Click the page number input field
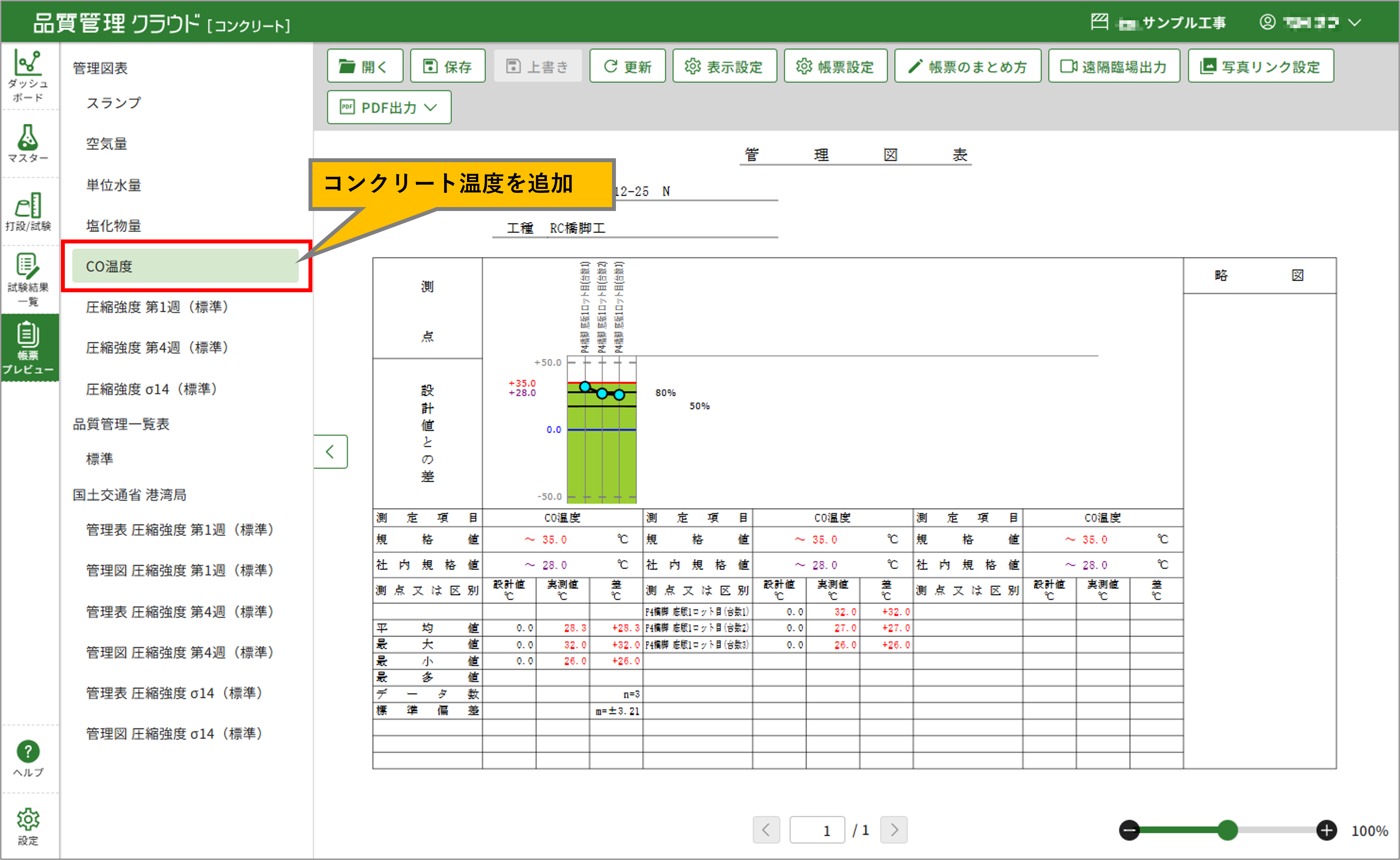 pos(817,830)
